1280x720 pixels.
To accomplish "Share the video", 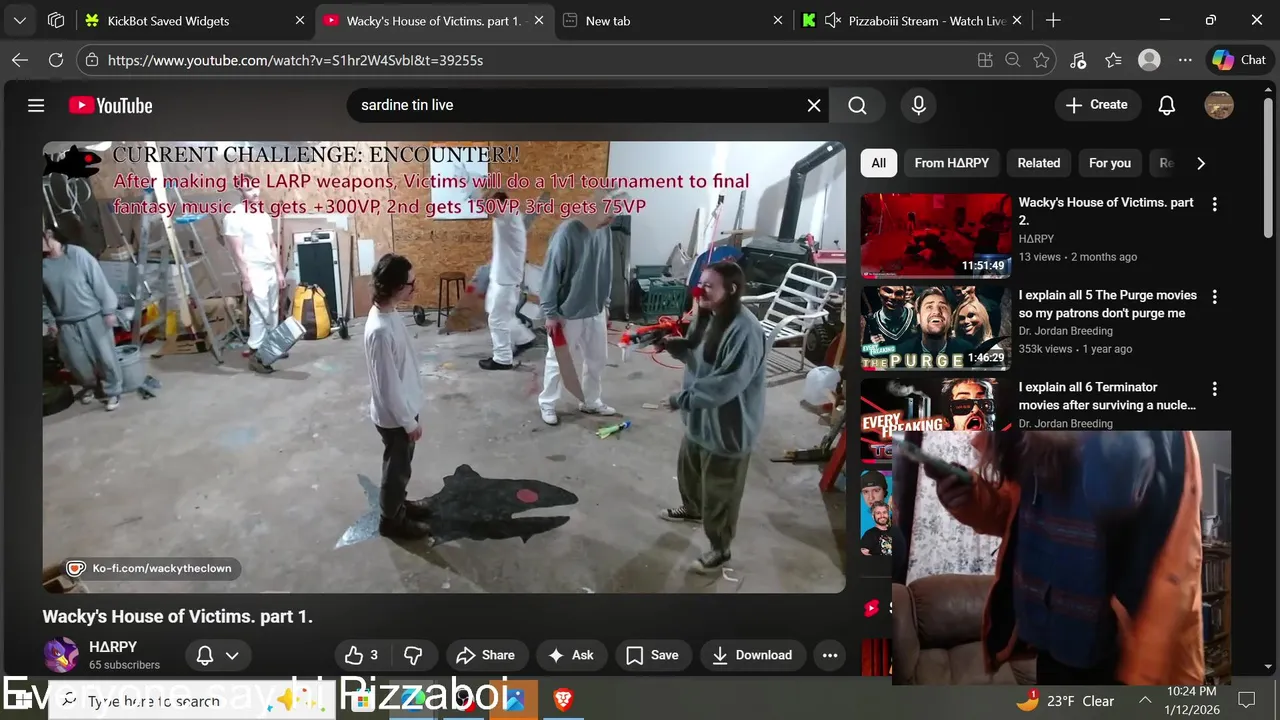I will point(485,655).
